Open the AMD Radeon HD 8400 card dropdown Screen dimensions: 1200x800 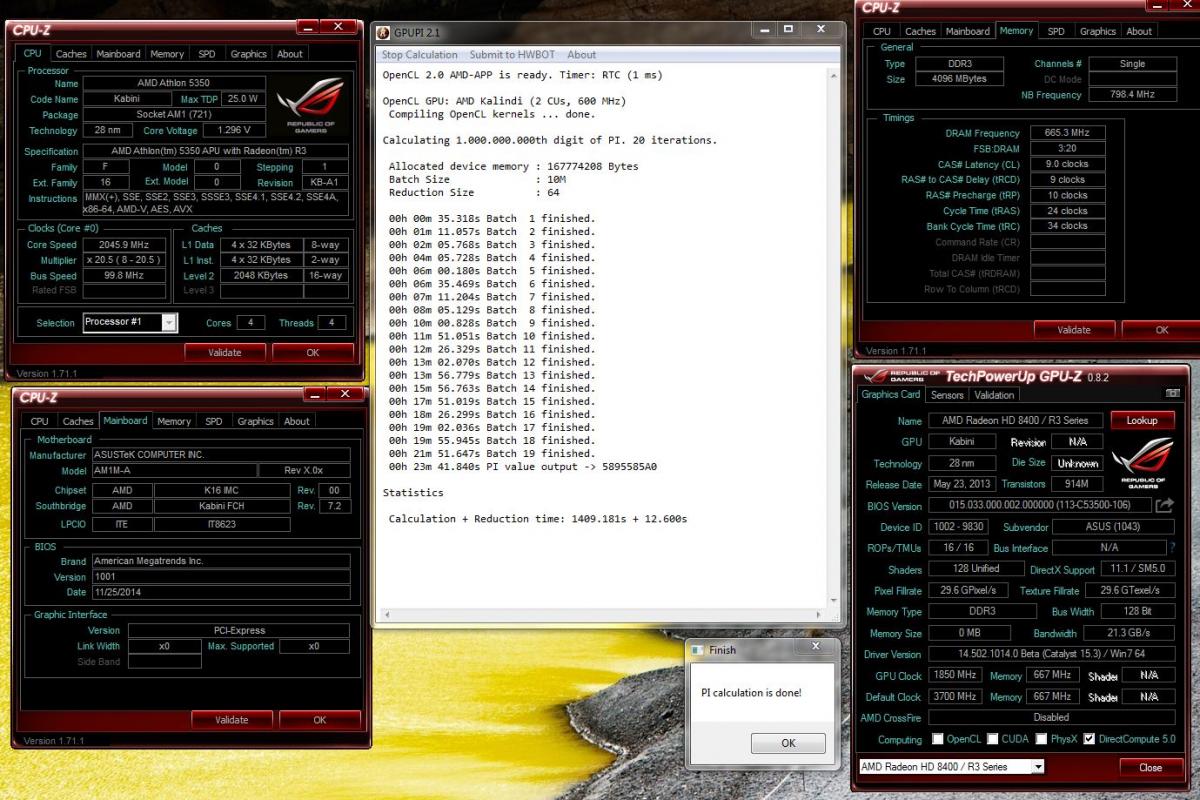tap(1038, 767)
